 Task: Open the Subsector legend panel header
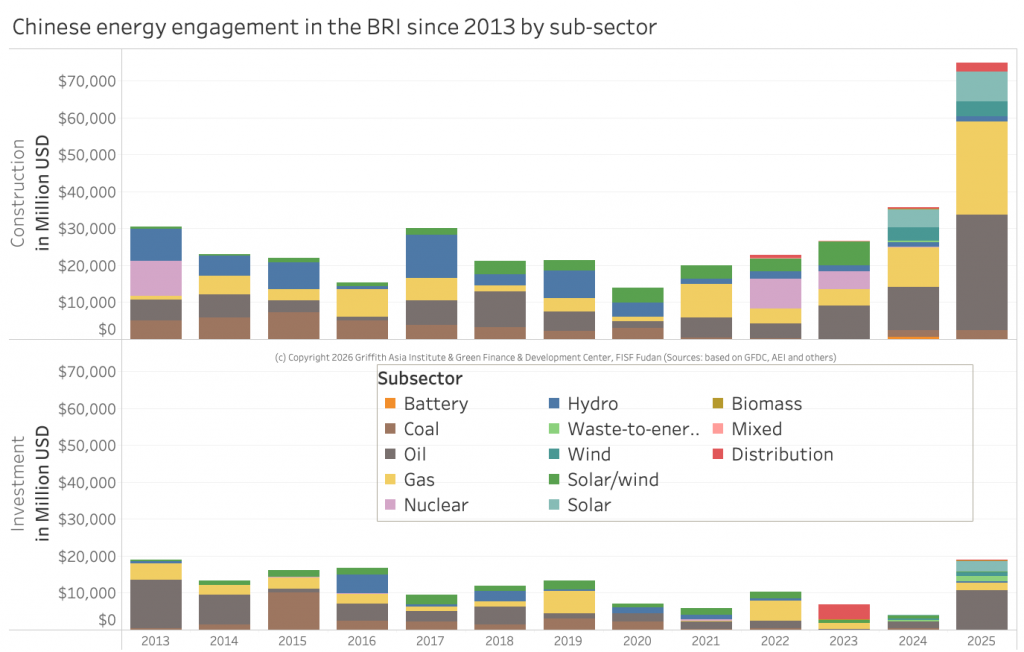pos(420,378)
